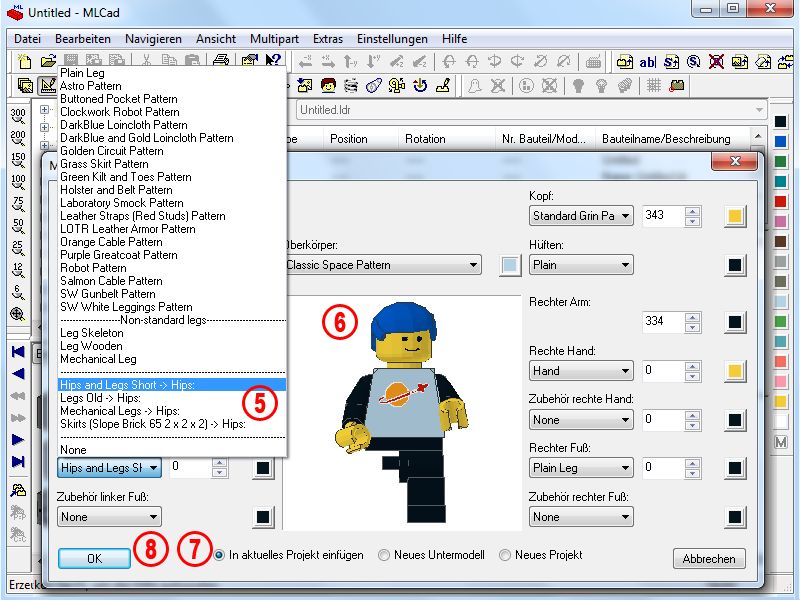Open the Einstellungen menu

[x=392, y=39]
